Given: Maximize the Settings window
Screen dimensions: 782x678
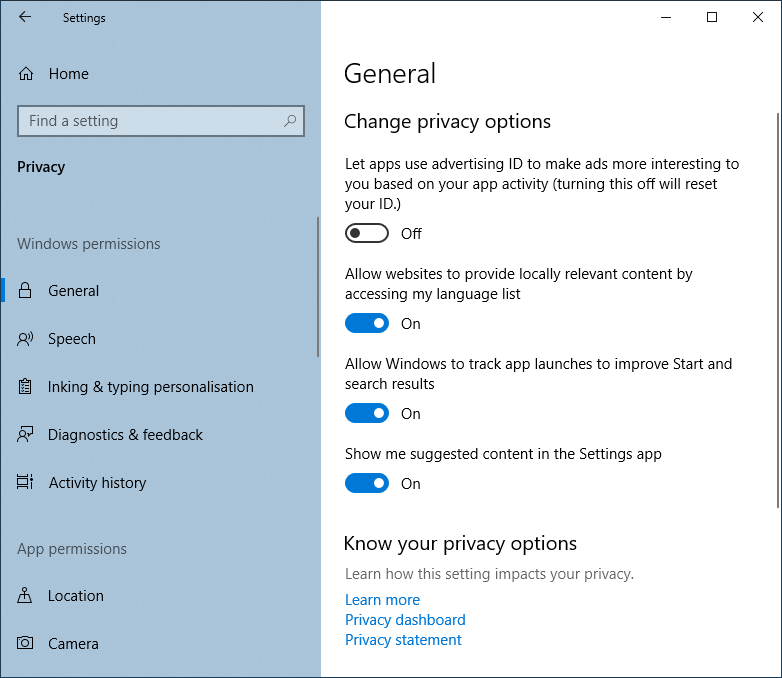Looking at the screenshot, I should (712, 17).
